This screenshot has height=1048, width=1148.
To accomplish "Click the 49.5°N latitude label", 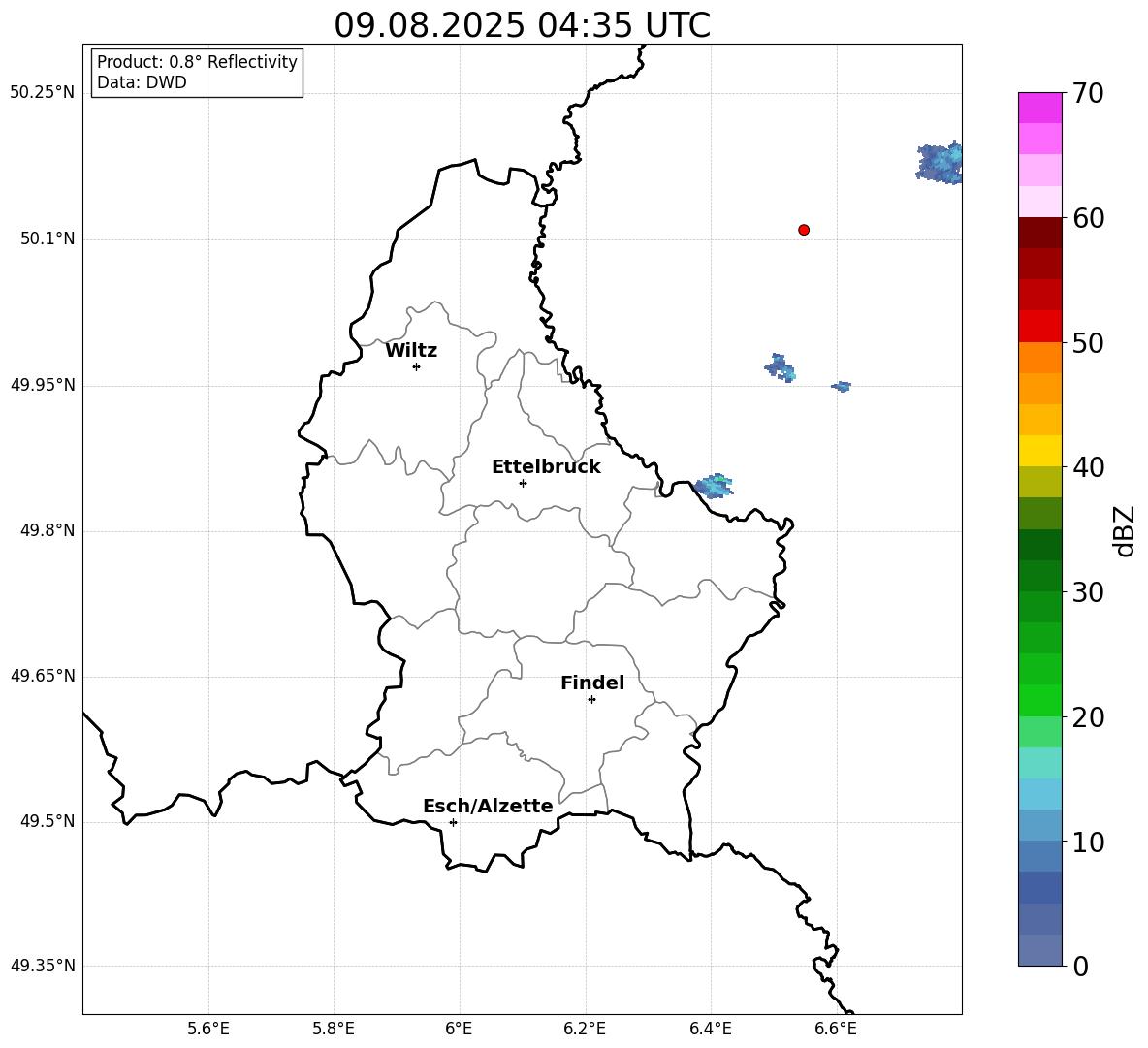I will [x=48, y=821].
